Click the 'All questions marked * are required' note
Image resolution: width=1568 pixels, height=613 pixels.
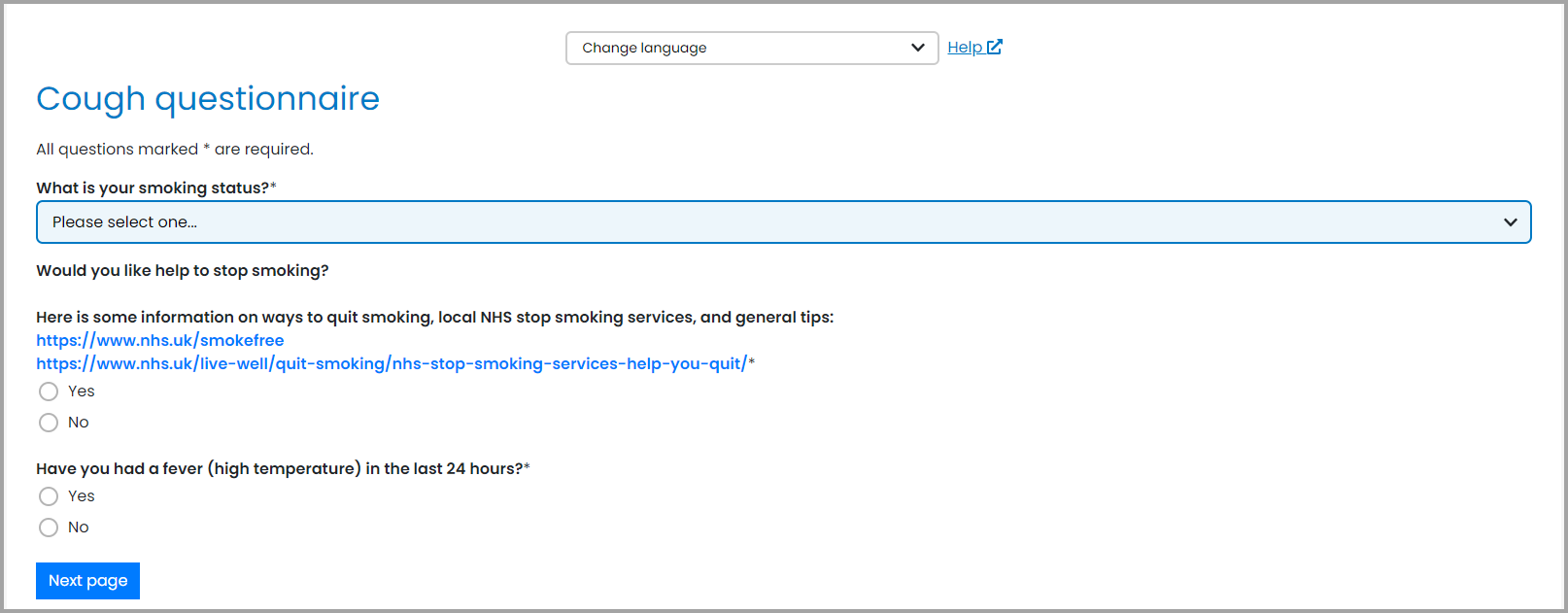pyautogui.click(x=175, y=149)
